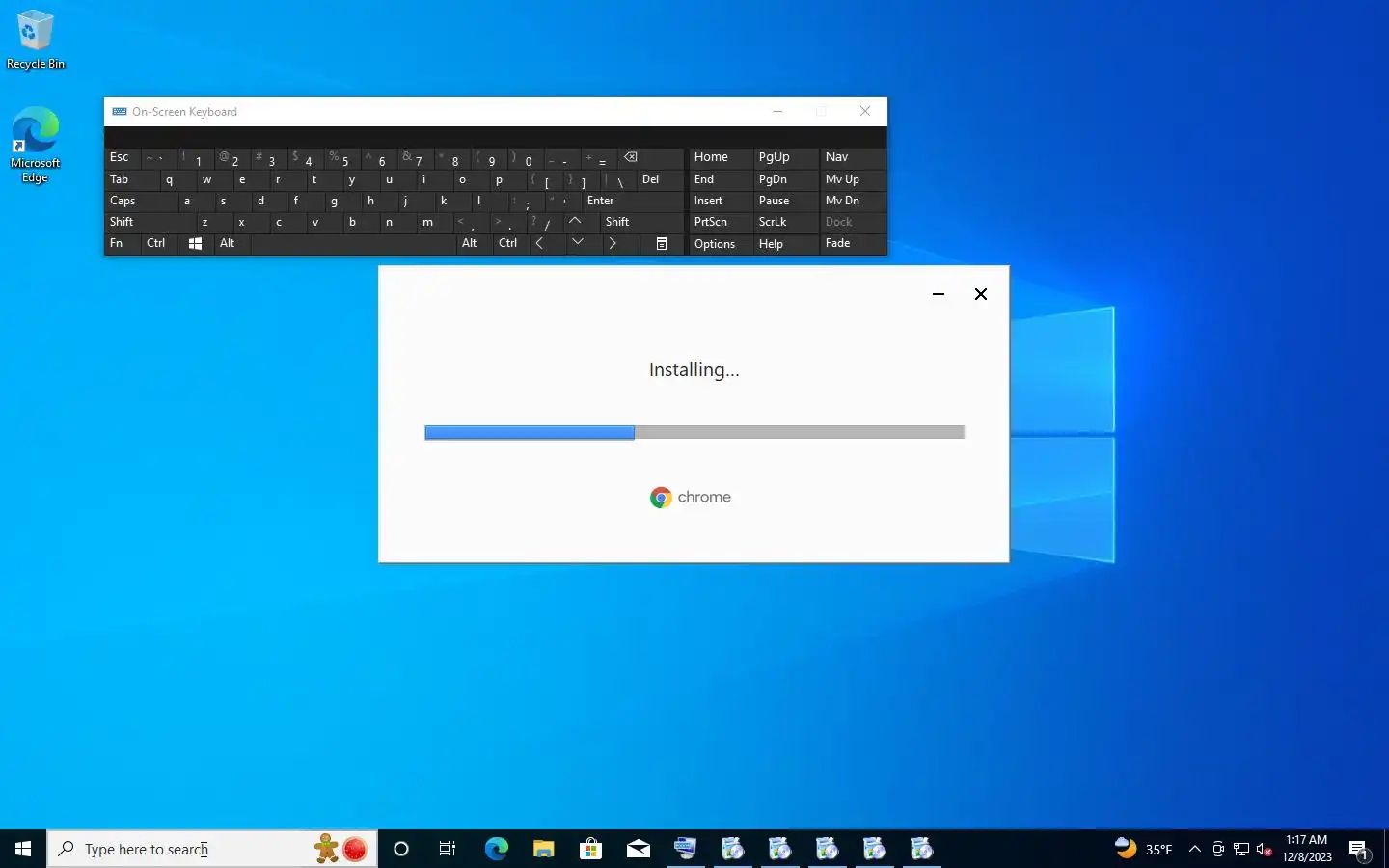Close the On-Screen Keyboard window
Screen dimensions: 1389x868
click(865, 112)
